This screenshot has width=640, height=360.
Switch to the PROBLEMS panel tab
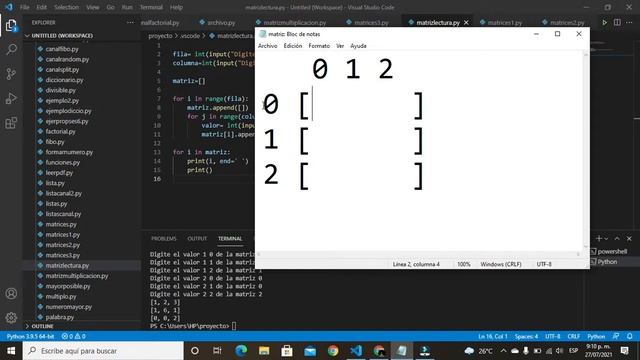164,238
